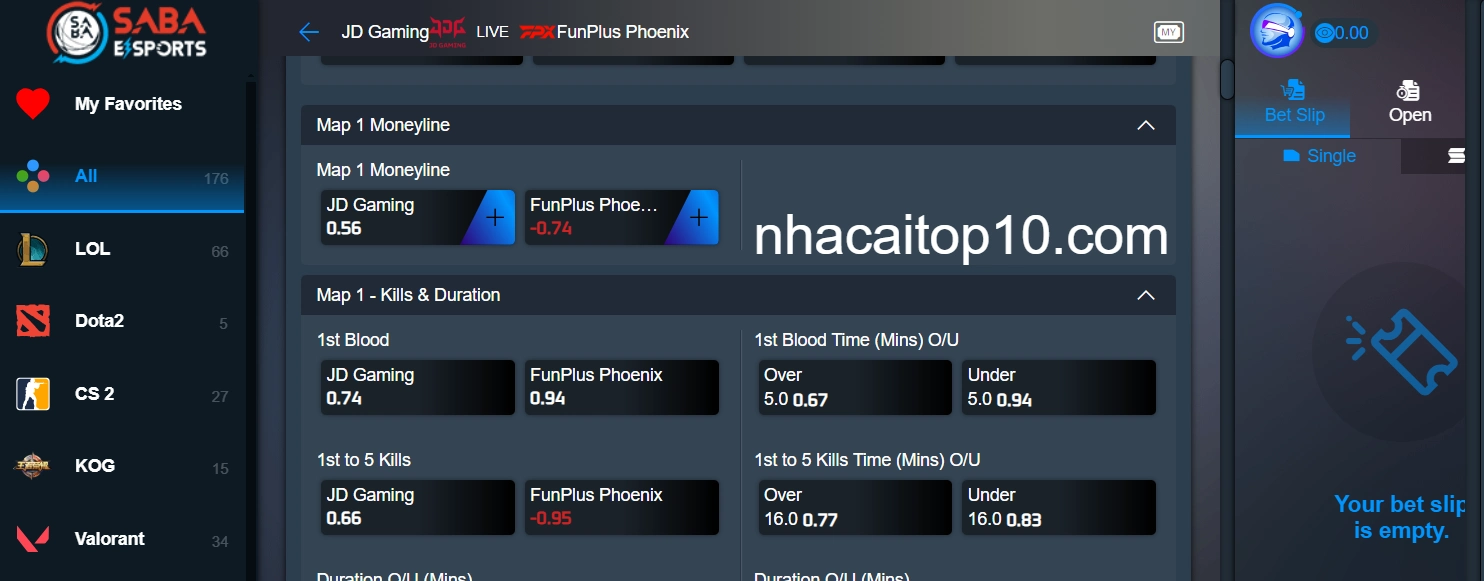This screenshot has width=1484, height=581.
Task: Select Valorant in the sidebar
Action: [x=122, y=539]
